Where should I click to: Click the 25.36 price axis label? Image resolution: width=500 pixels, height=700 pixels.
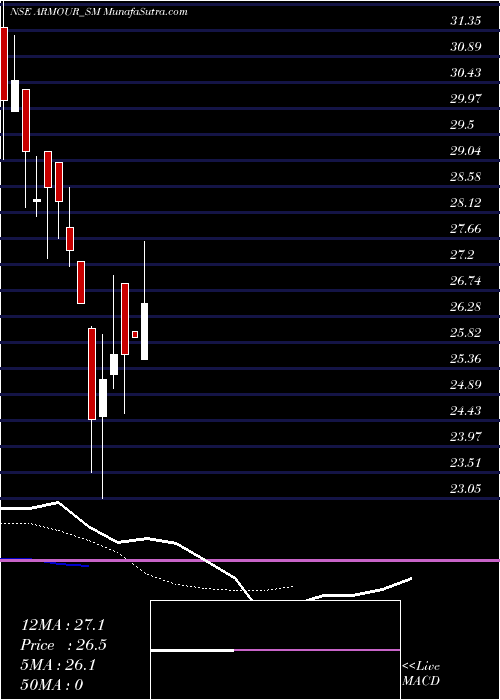click(466, 358)
